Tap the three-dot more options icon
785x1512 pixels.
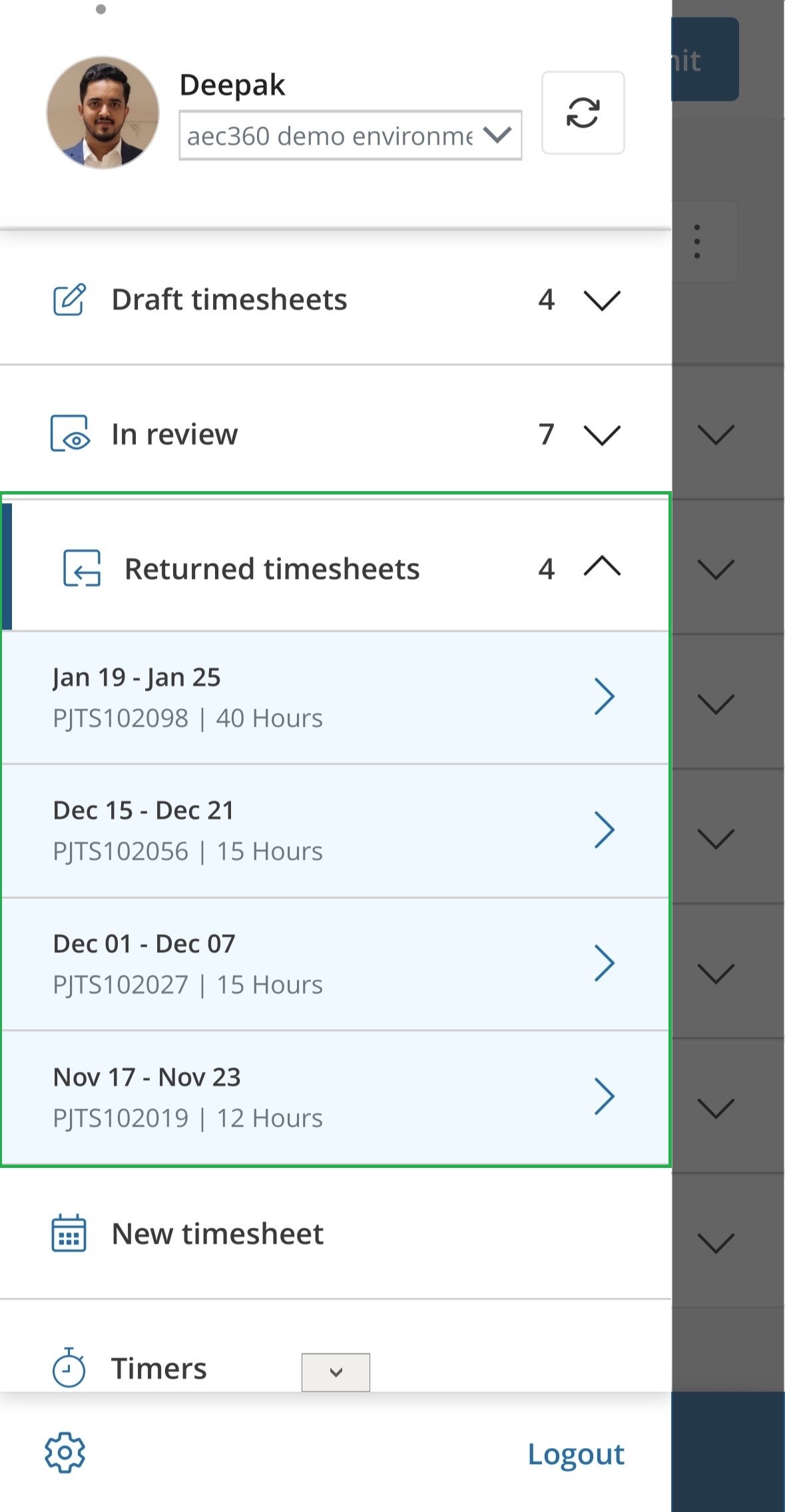click(697, 241)
